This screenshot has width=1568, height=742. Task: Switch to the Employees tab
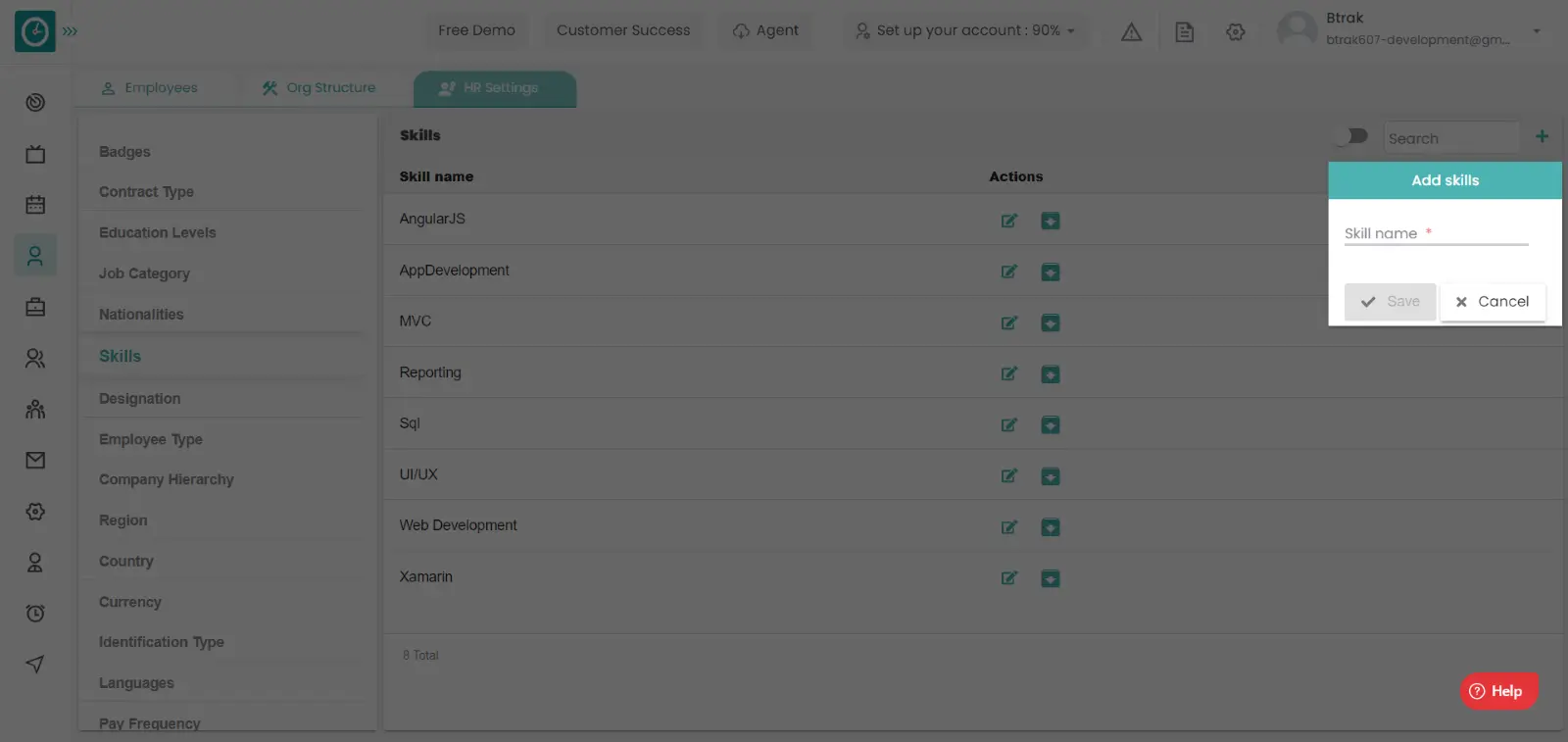tap(150, 88)
